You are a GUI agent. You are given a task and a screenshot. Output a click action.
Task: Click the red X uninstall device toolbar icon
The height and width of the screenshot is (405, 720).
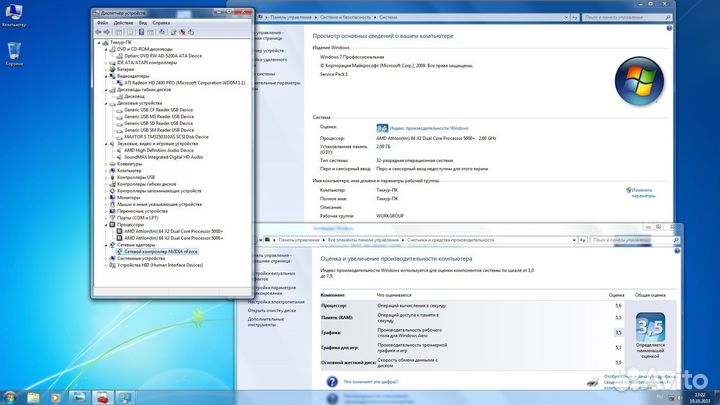pos(182,32)
